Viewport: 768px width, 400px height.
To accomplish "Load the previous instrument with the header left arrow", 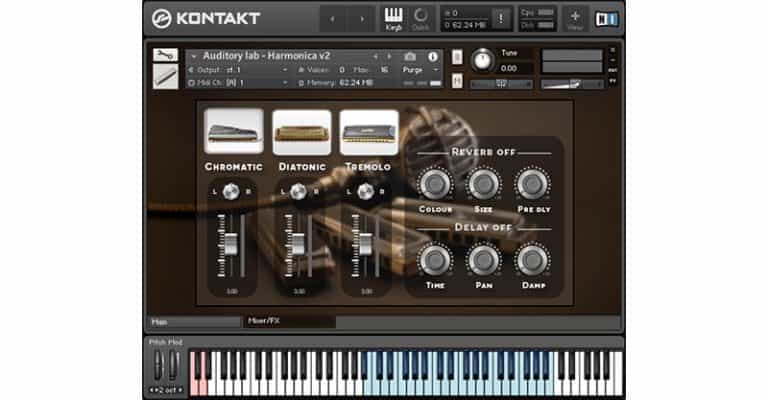I will click(375, 57).
